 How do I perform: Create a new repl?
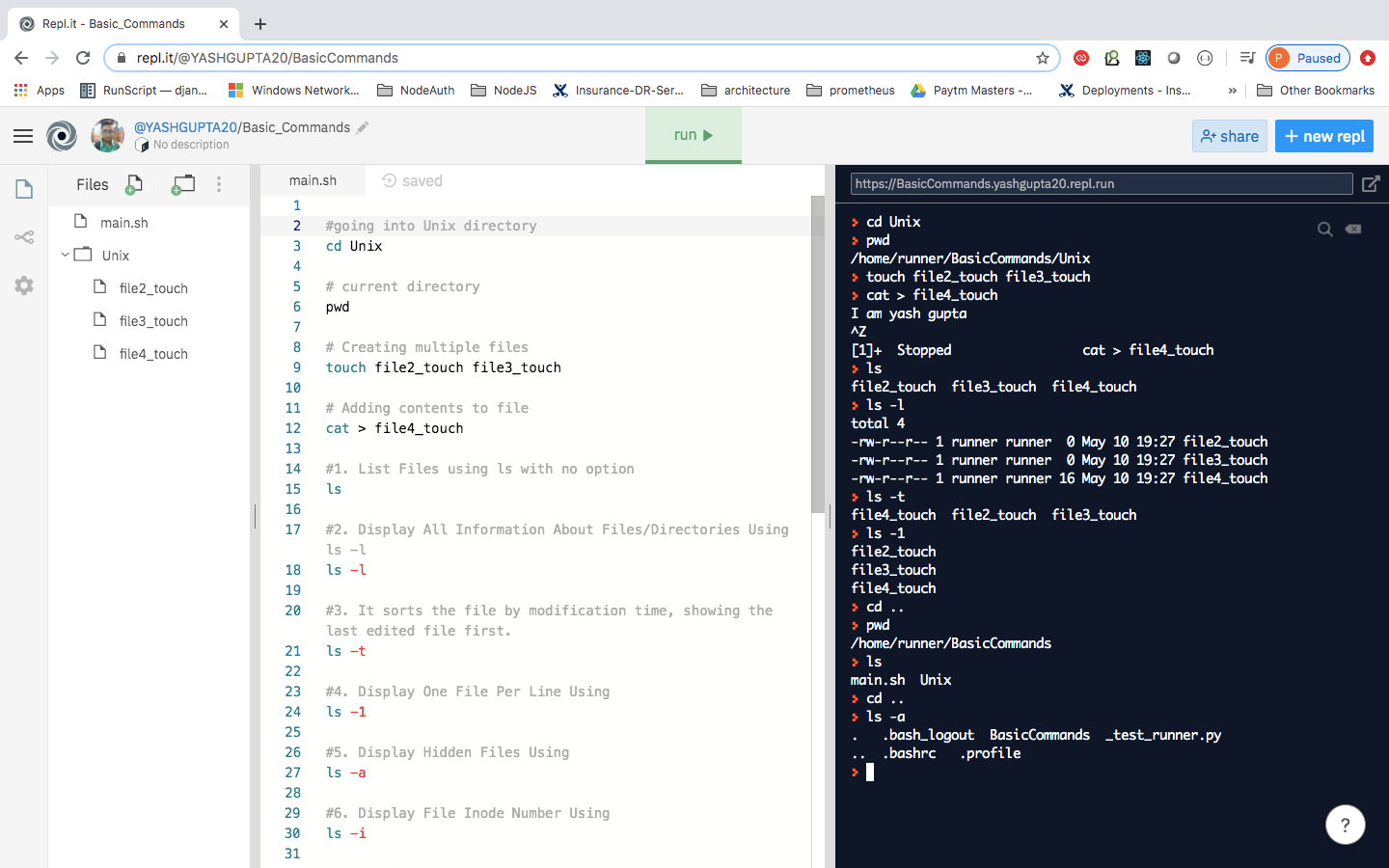point(1324,136)
